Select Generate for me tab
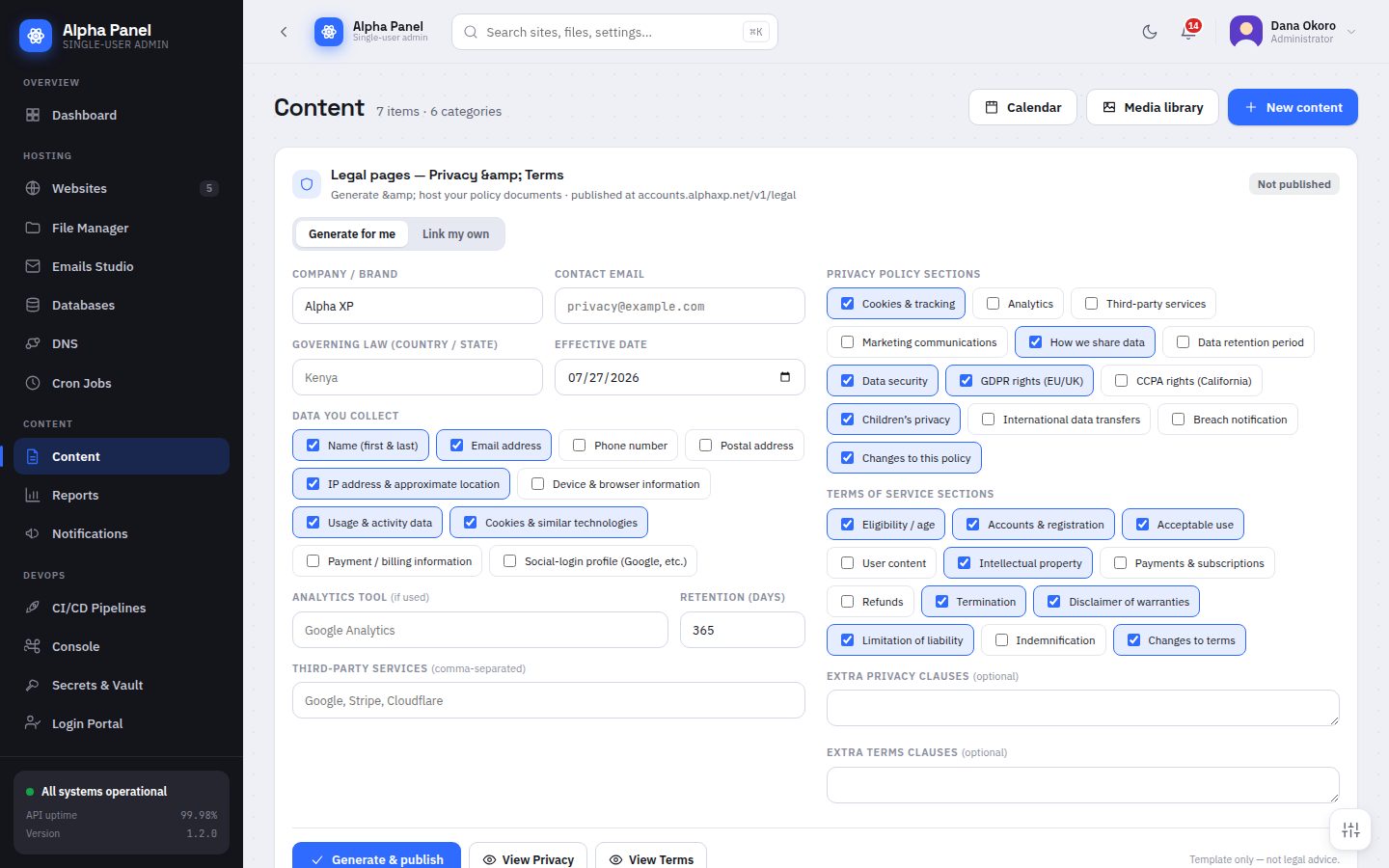 click(352, 234)
